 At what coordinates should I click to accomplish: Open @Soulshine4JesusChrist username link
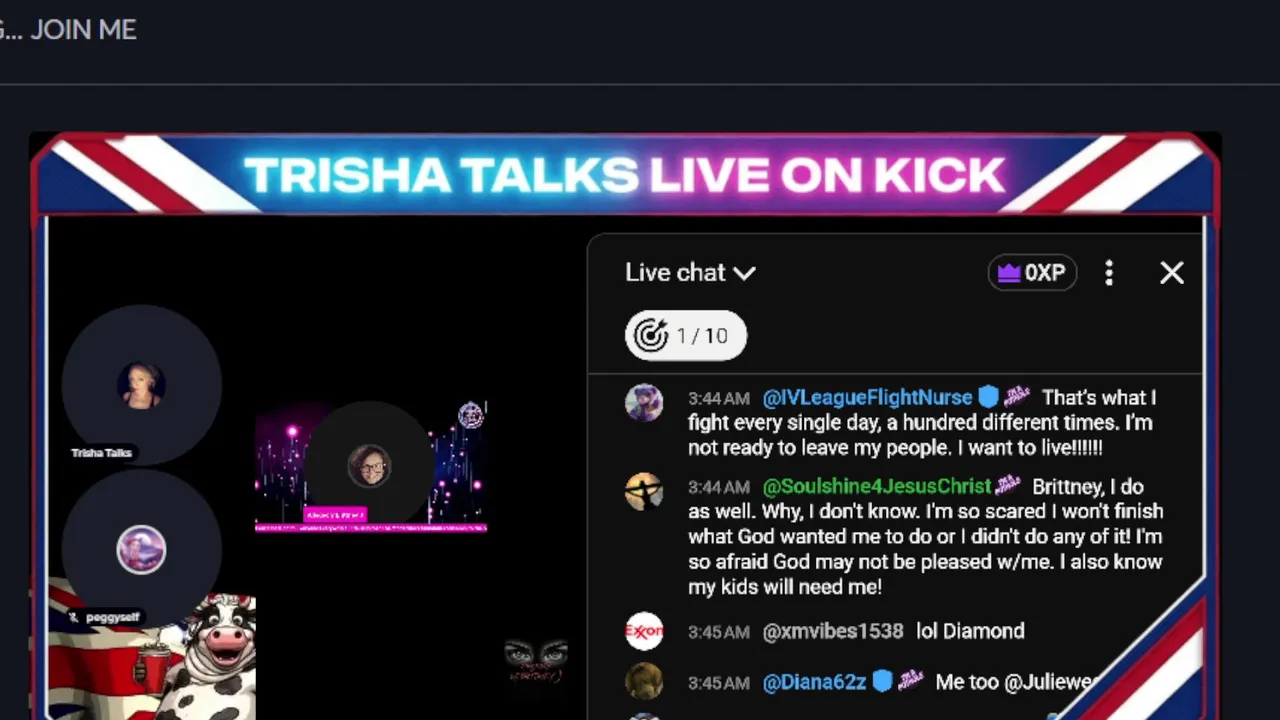click(877, 487)
